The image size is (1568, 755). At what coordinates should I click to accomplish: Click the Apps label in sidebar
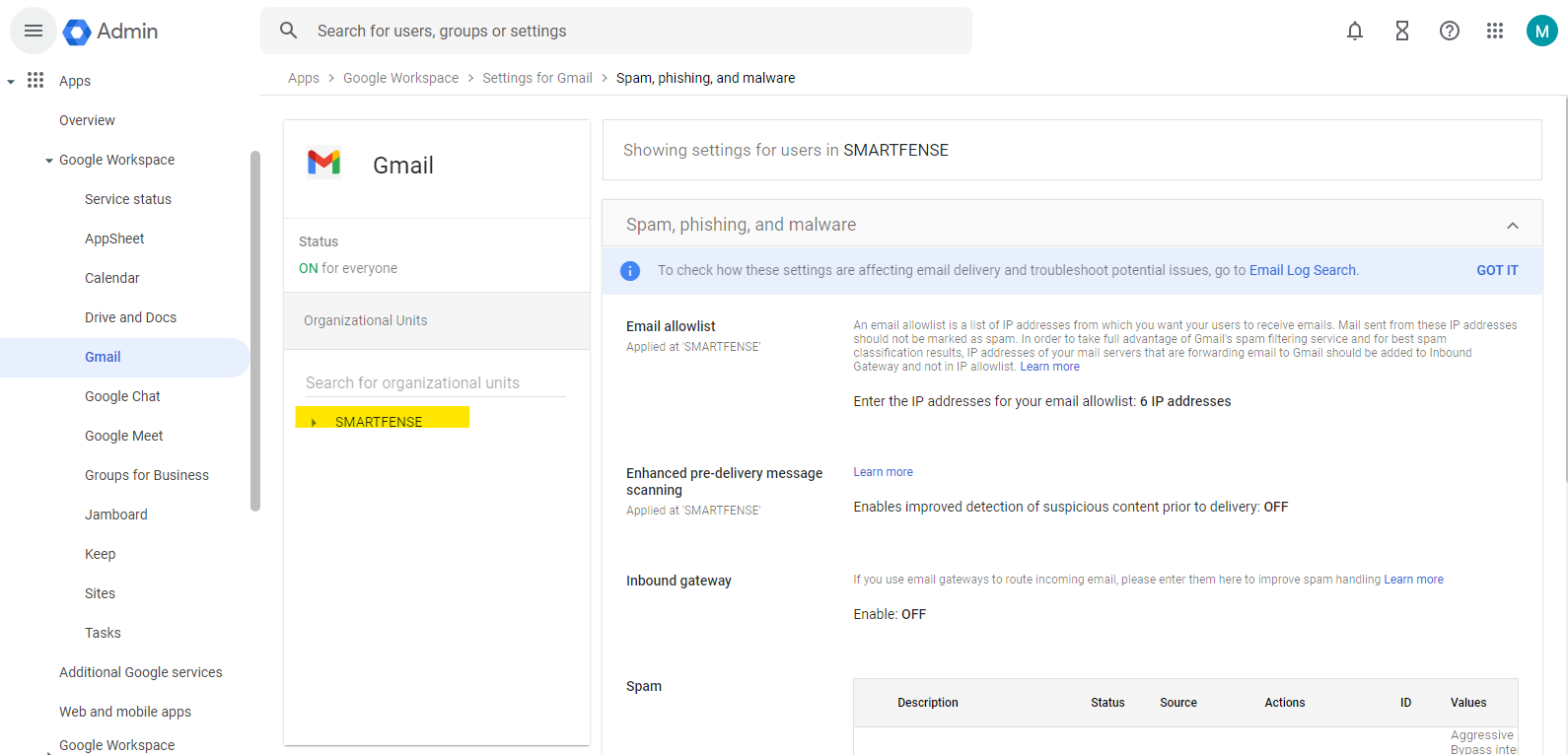pos(75,81)
